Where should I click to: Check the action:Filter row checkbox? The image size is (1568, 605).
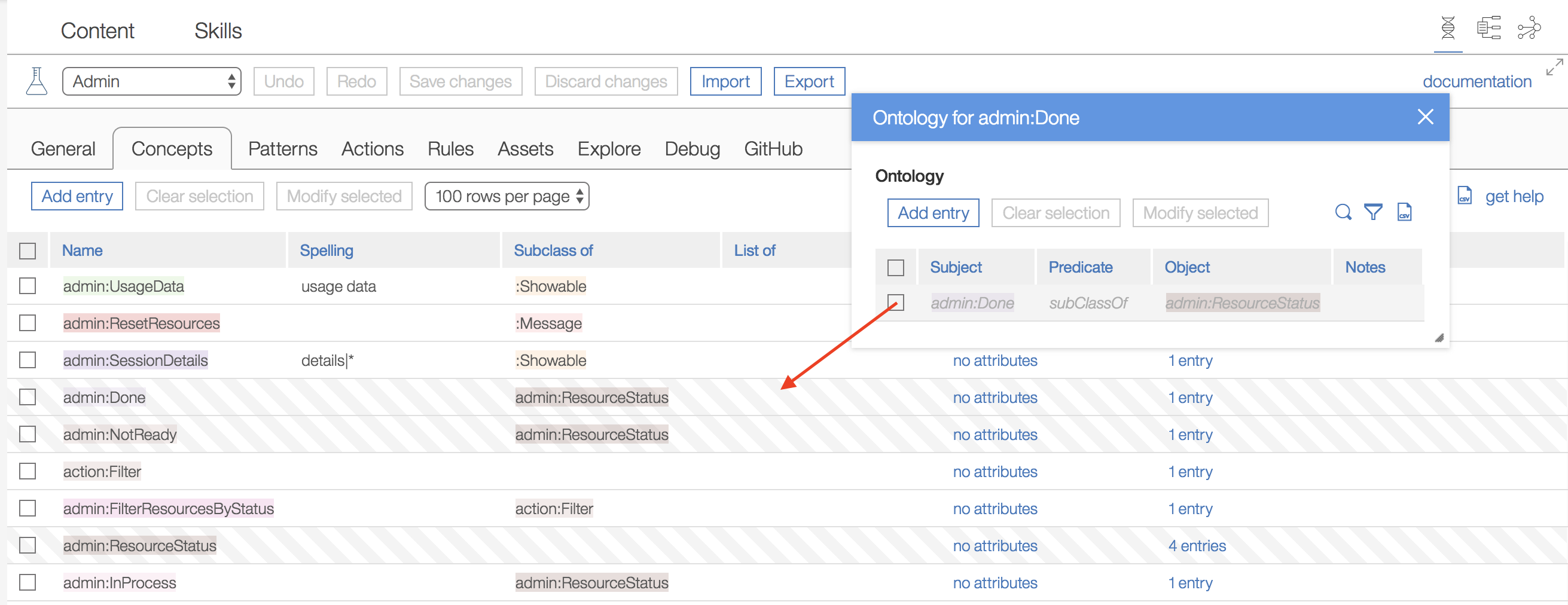pyautogui.click(x=28, y=472)
